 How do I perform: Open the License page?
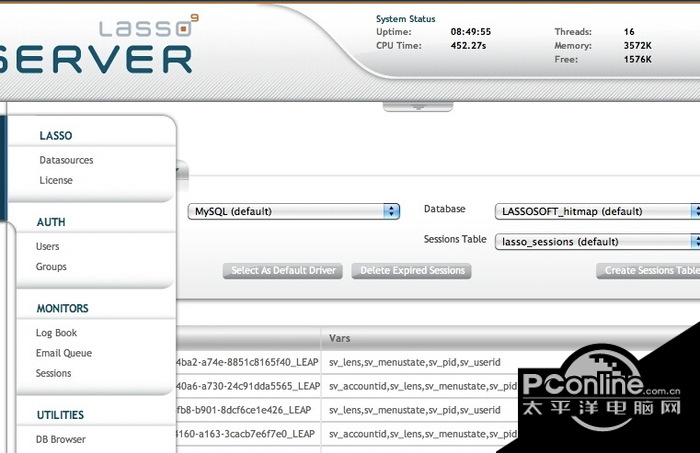click(56, 180)
